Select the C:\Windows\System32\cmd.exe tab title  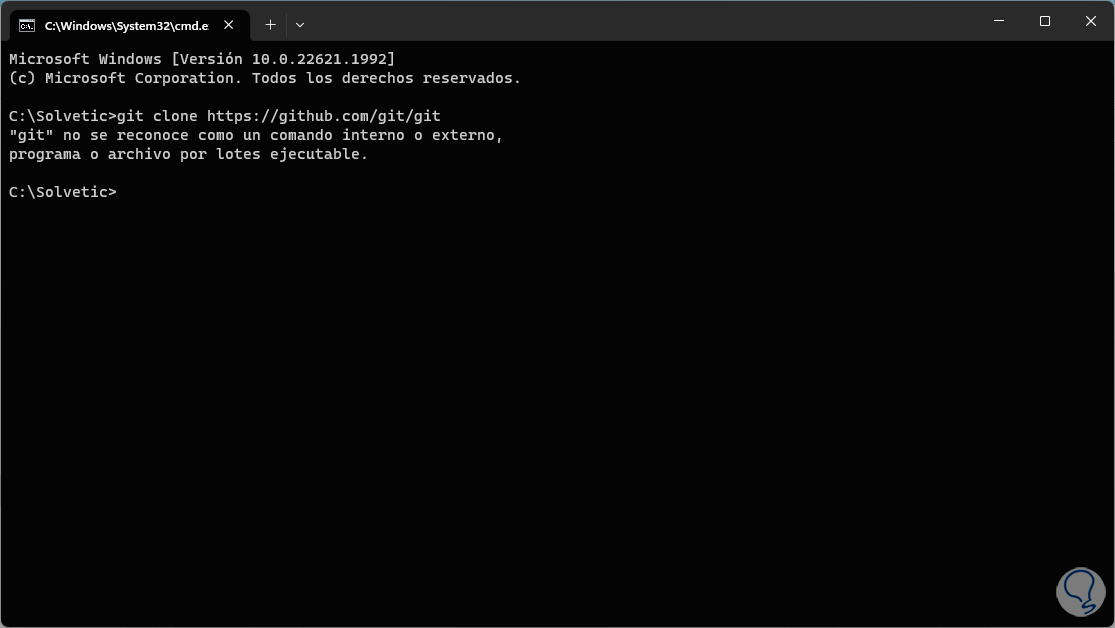(126, 25)
